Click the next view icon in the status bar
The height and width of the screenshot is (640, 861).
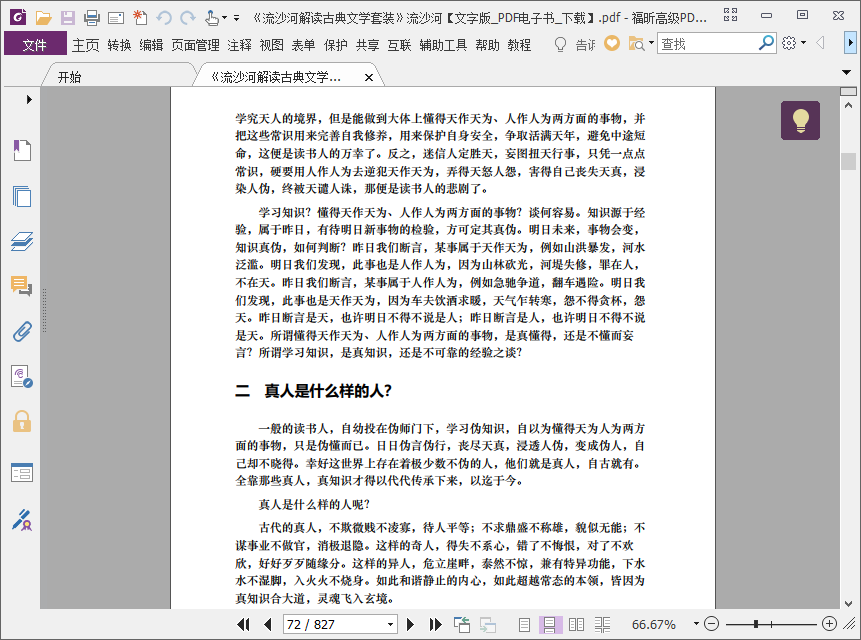[x=488, y=624]
